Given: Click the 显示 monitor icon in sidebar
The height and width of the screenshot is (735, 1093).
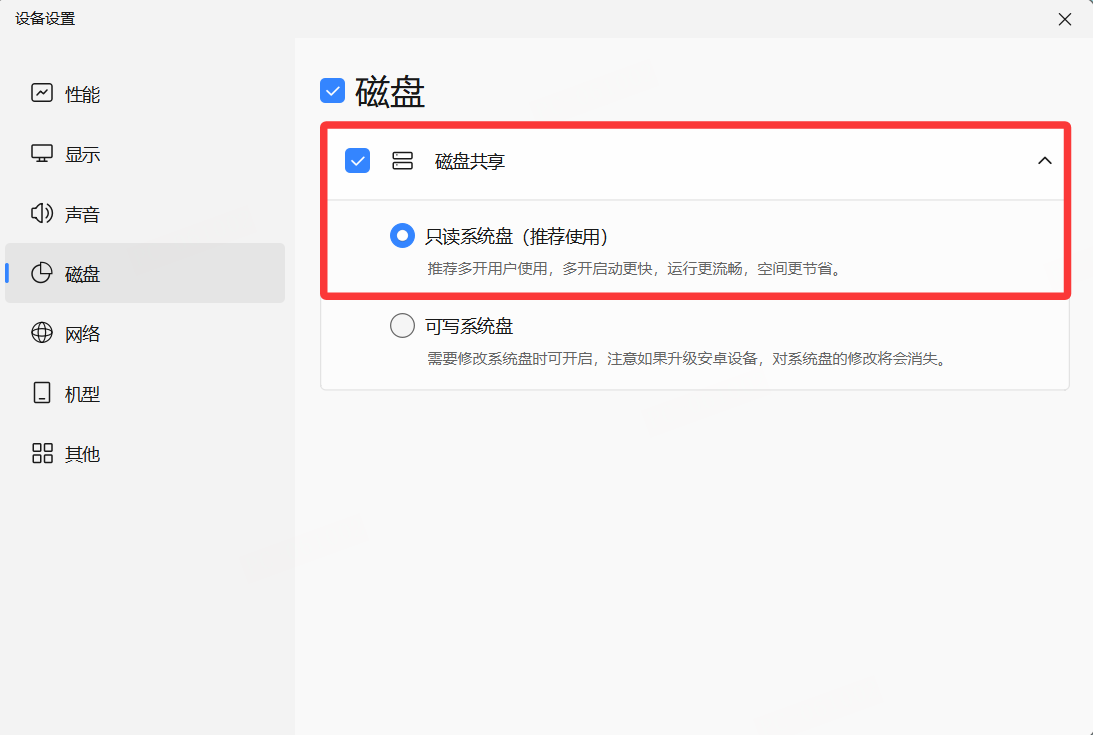Looking at the screenshot, I should (x=42, y=154).
